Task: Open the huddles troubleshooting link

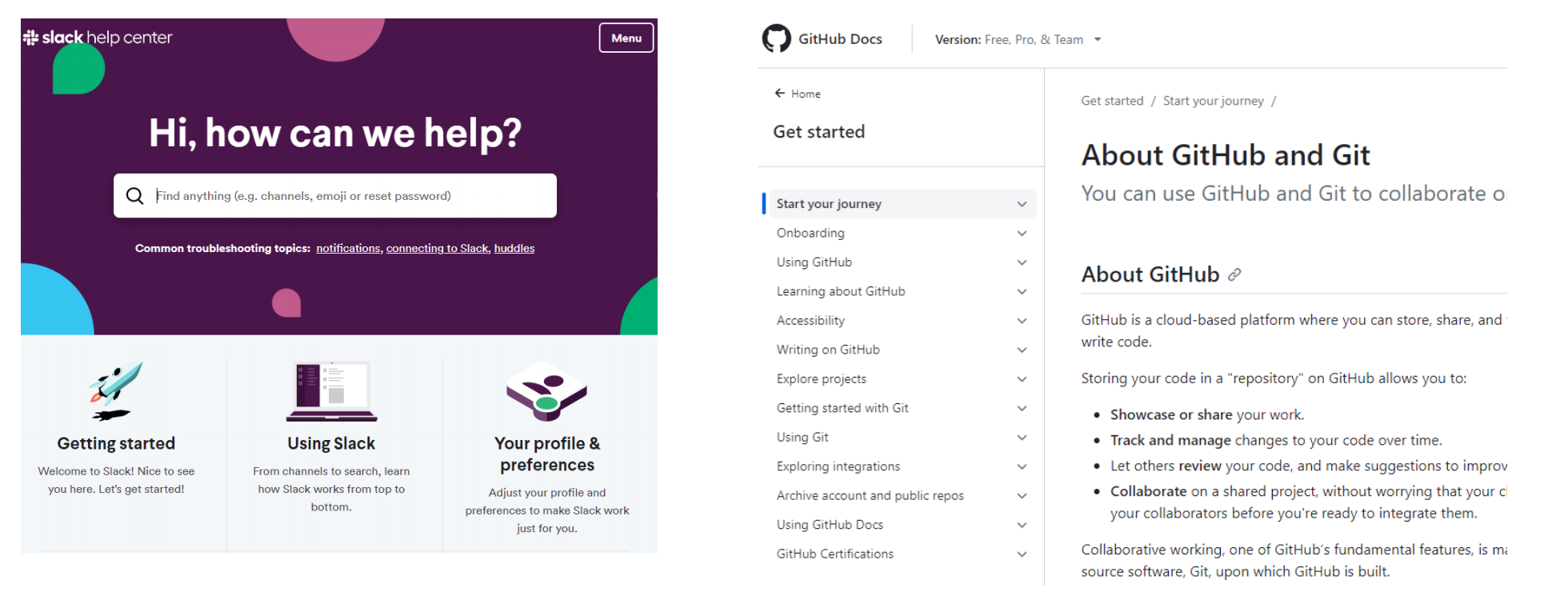Action: pos(514,249)
